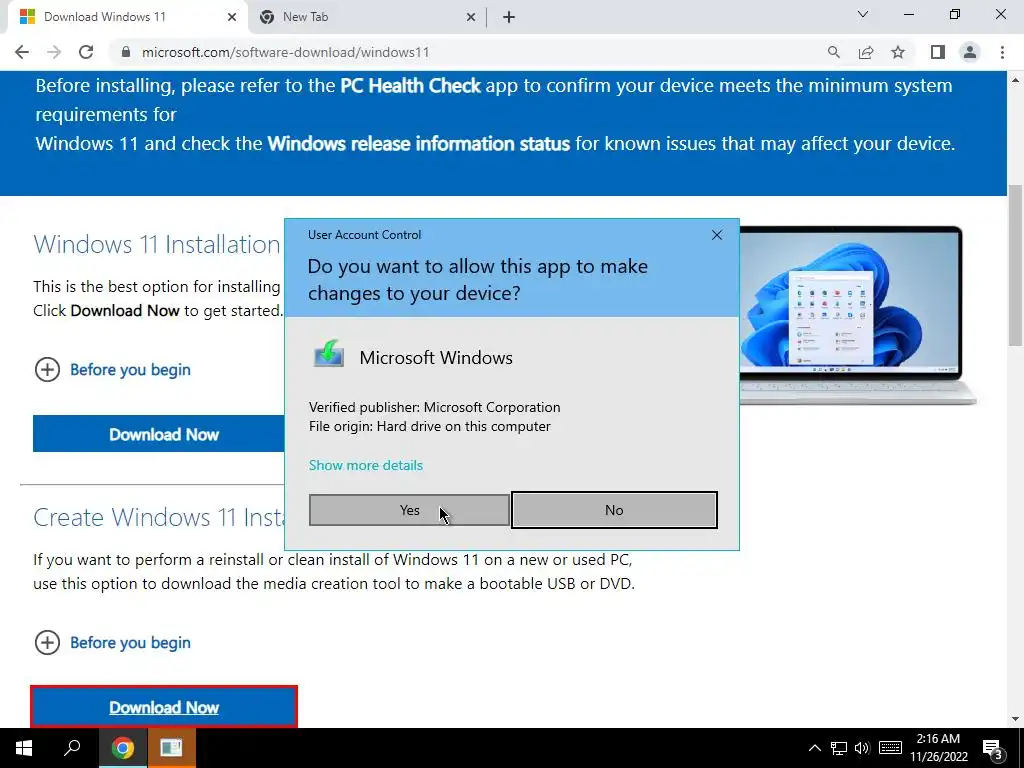Click the zoom magnifier icon in address bar
The width and height of the screenshot is (1024, 768).
point(833,52)
